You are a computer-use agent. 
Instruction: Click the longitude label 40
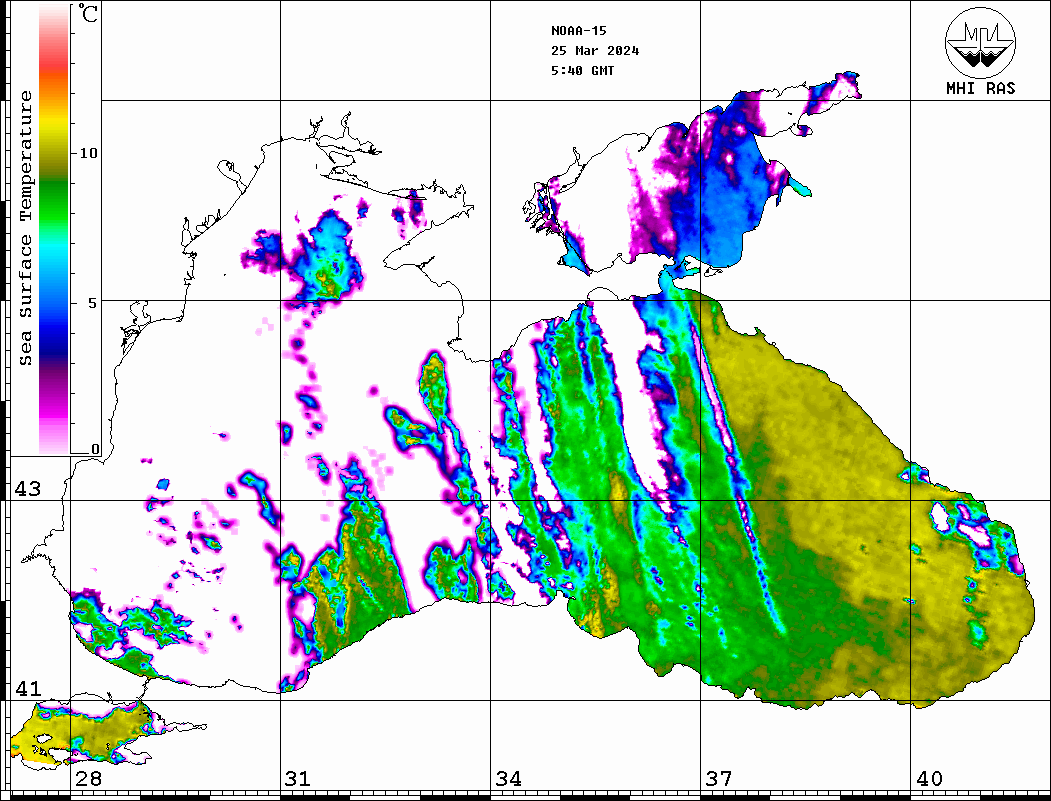tap(929, 779)
